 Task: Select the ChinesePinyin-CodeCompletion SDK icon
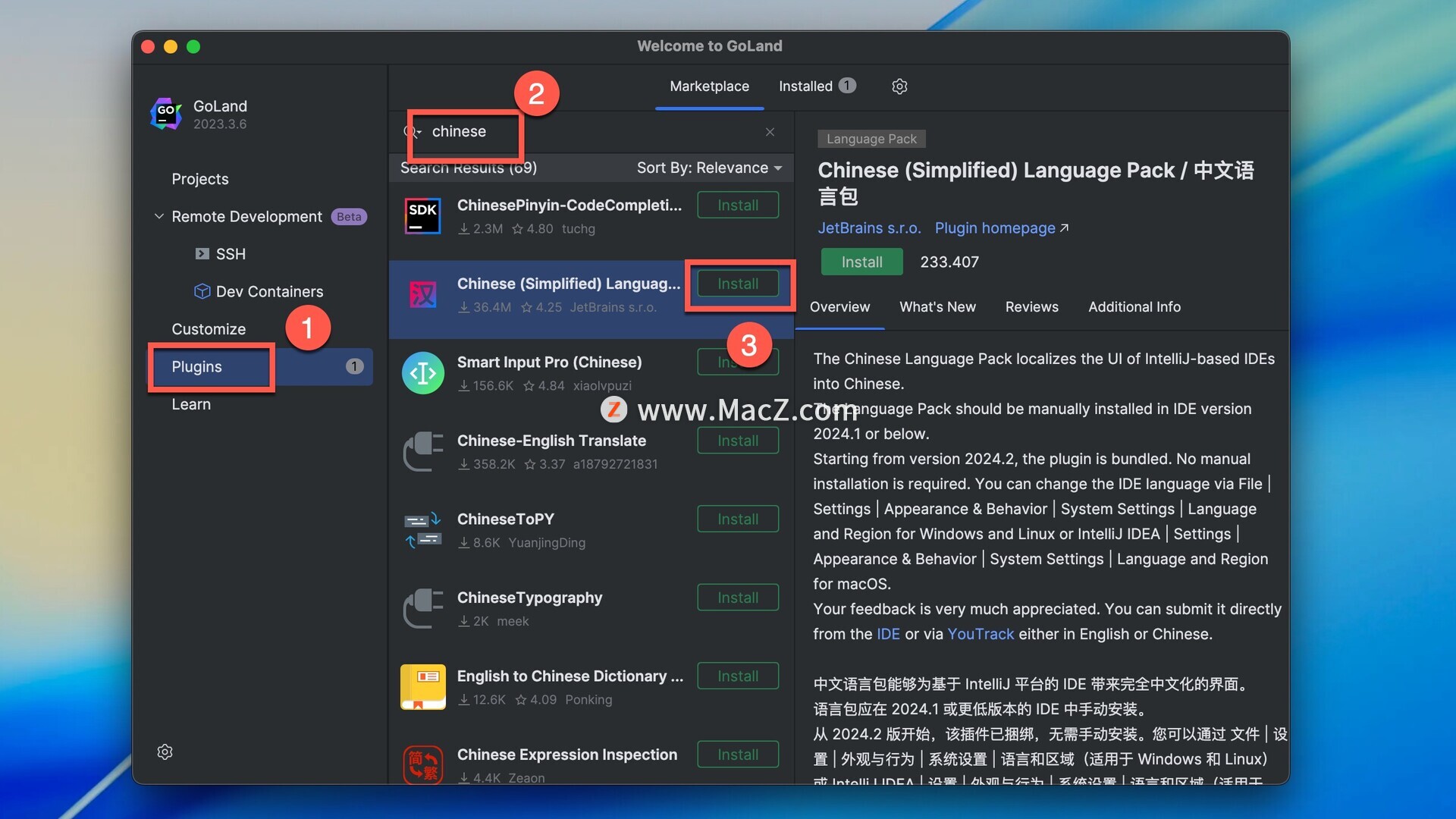422,216
